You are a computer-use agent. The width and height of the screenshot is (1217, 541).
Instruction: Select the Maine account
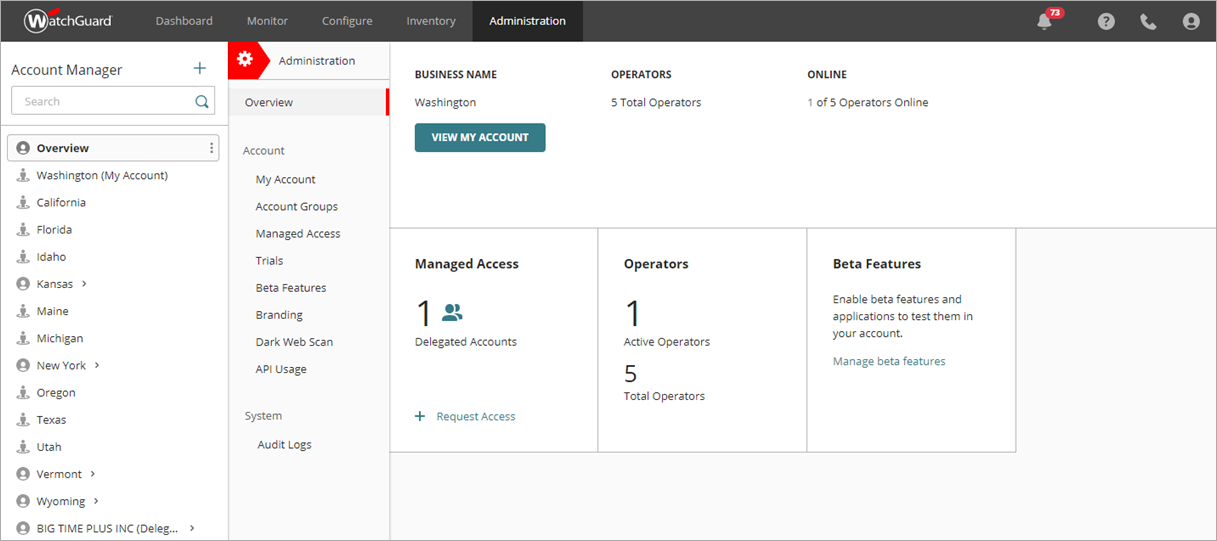(x=52, y=311)
